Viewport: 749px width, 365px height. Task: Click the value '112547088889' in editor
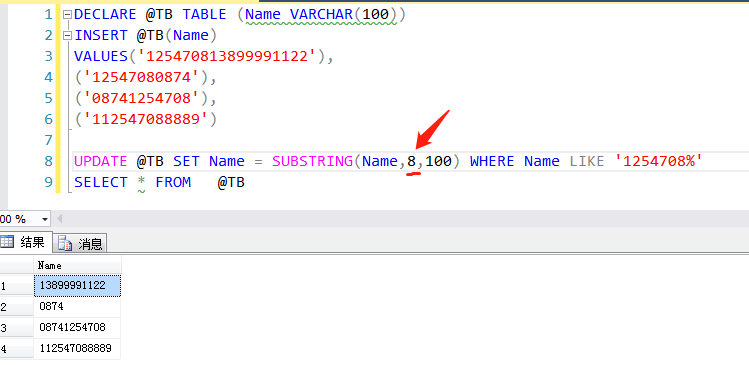[150, 119]
